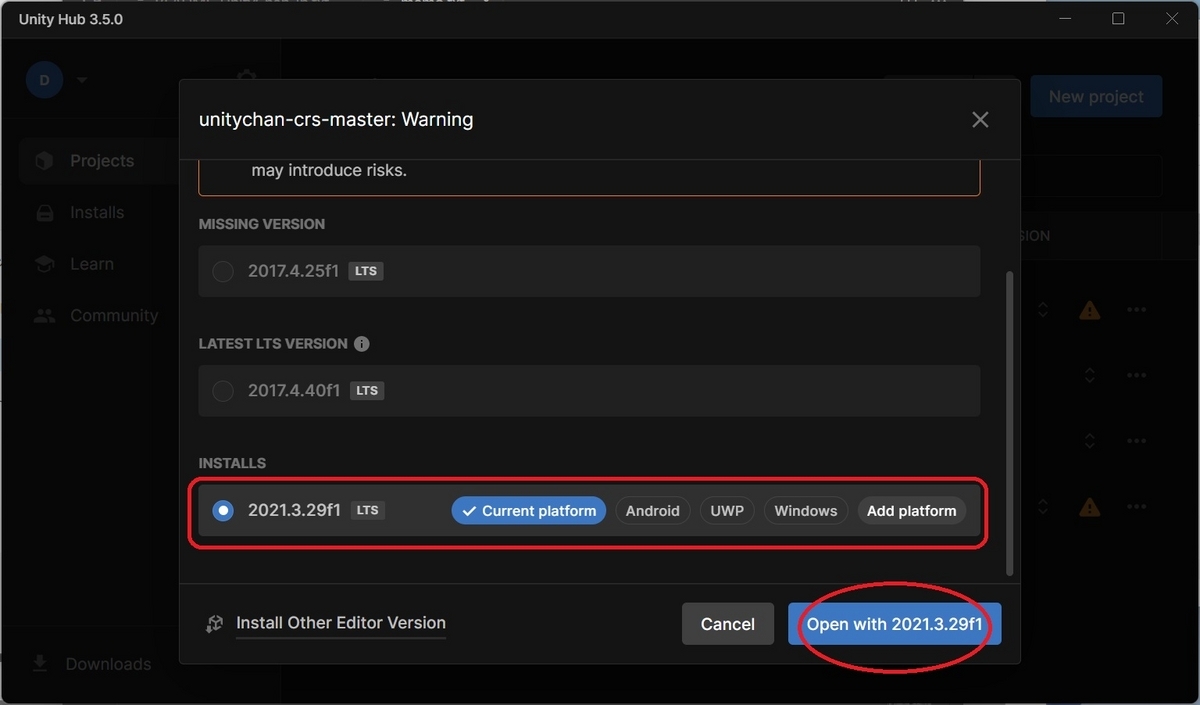Click the Add platform button
Viewport: 1200px width, 705px height.
click(x=912, y=511)
